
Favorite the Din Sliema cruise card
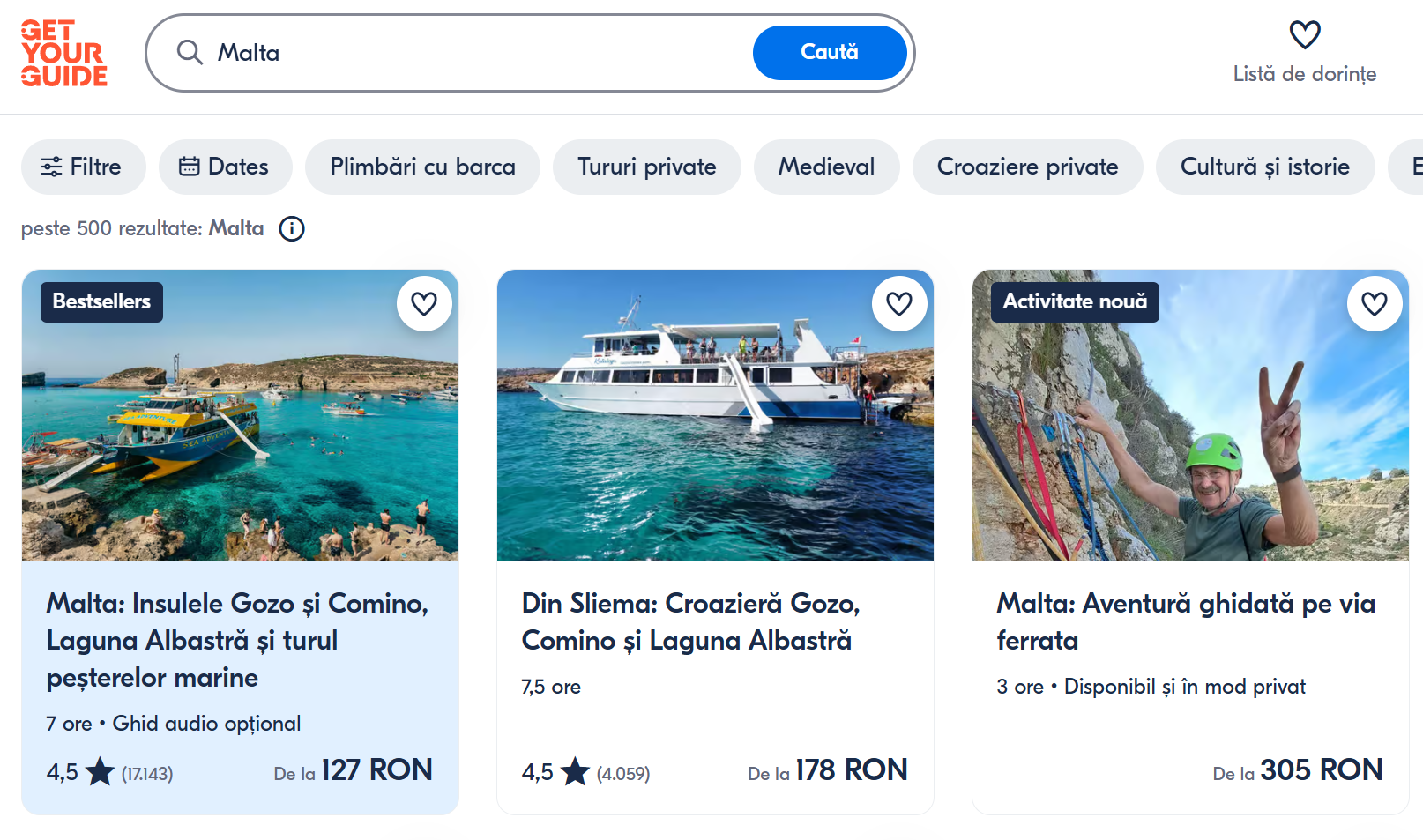[899, 304]
